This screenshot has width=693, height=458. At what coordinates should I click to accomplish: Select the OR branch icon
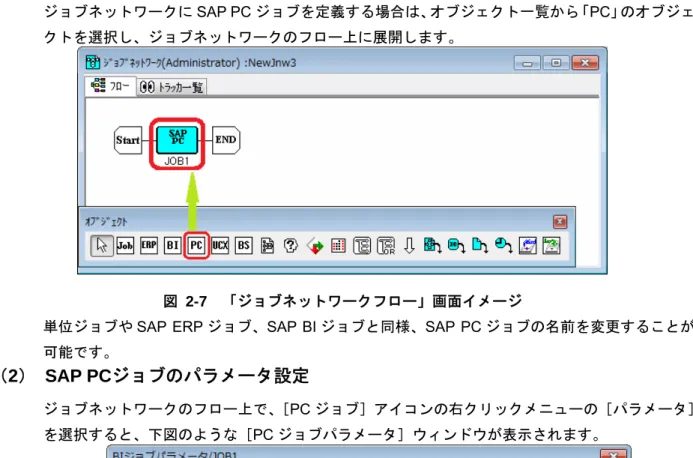[x=386, y=245]
